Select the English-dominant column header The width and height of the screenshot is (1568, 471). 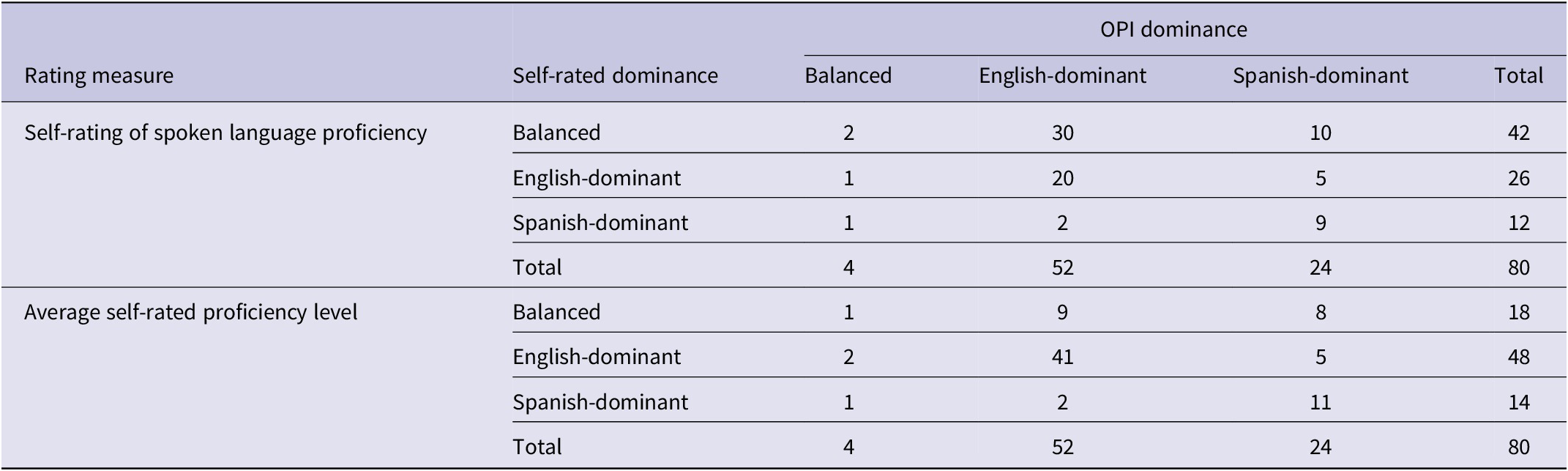click(1062, 75)
